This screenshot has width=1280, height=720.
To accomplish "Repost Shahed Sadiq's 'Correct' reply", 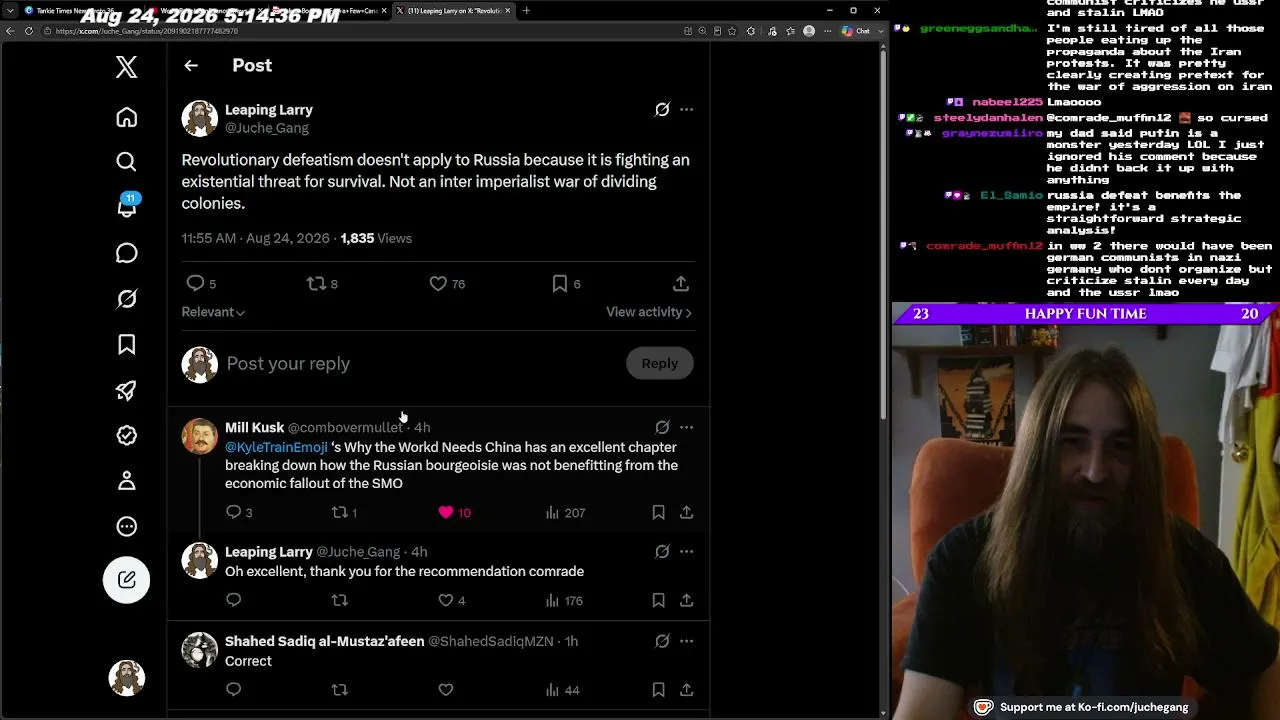I will pyautogui.click(x=340, y=689).
